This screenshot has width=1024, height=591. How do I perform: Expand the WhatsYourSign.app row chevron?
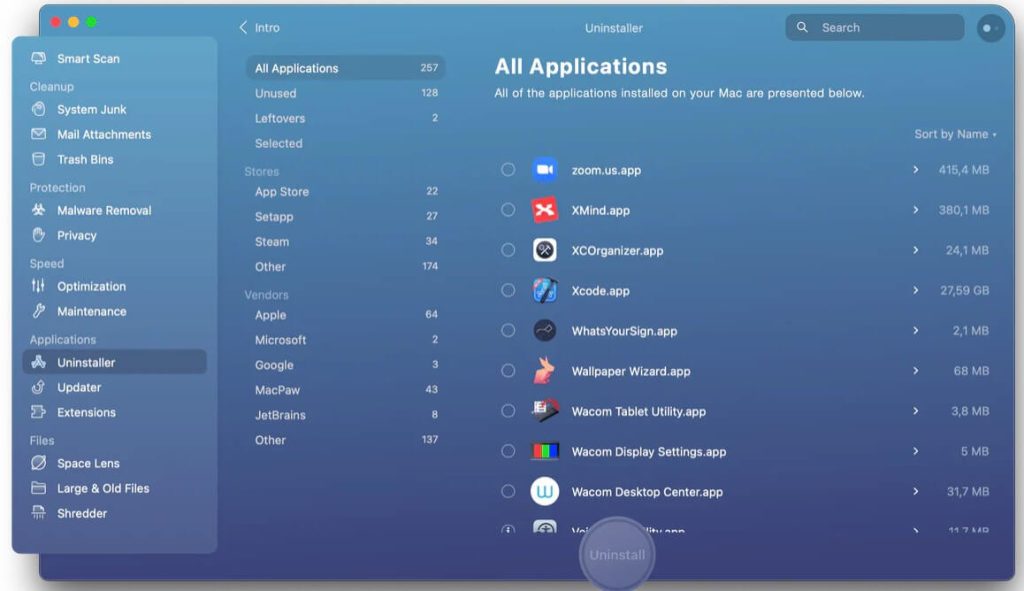(x=915, y=331)
